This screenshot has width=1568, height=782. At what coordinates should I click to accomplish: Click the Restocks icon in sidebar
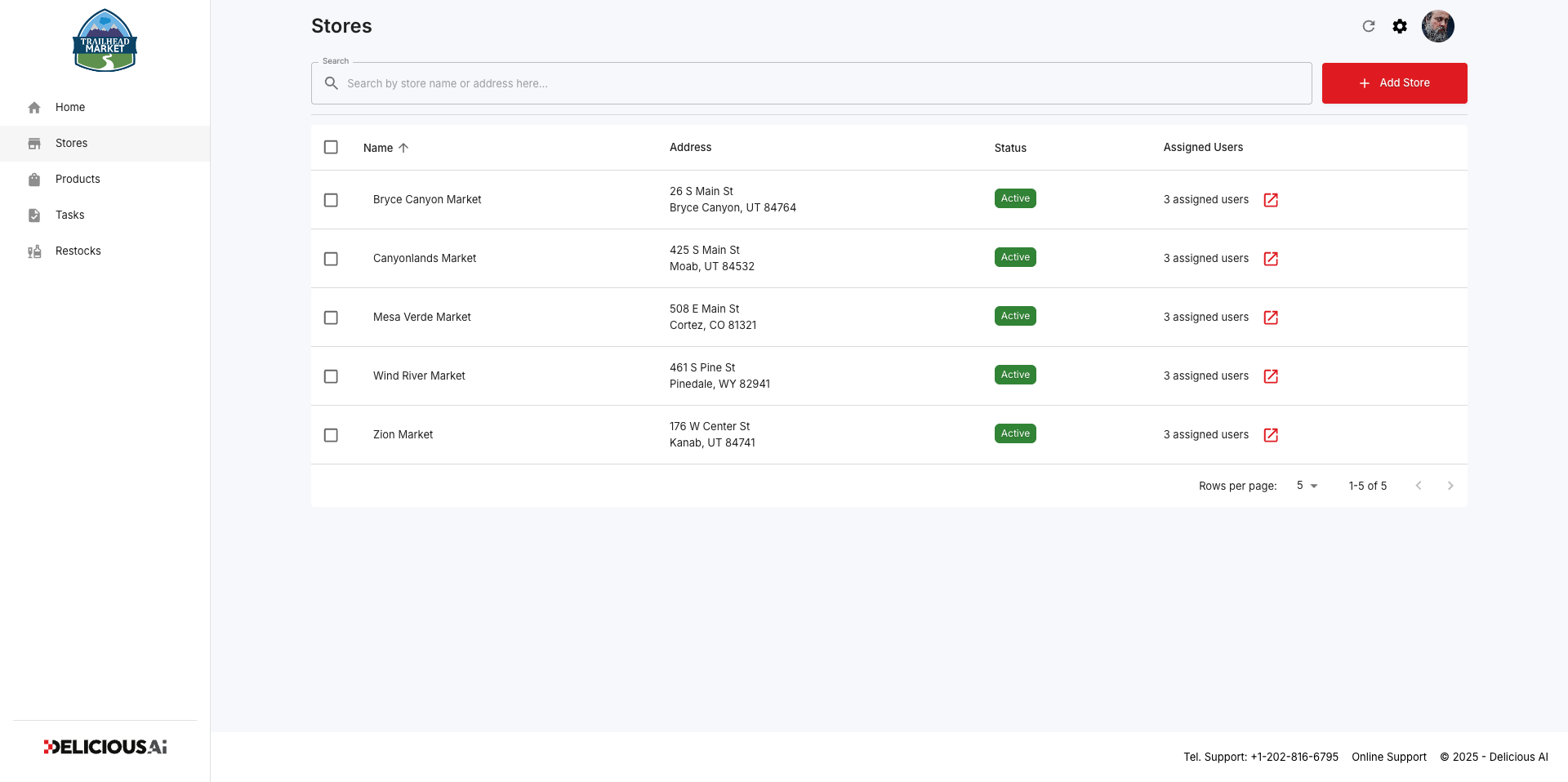(34, 251)
